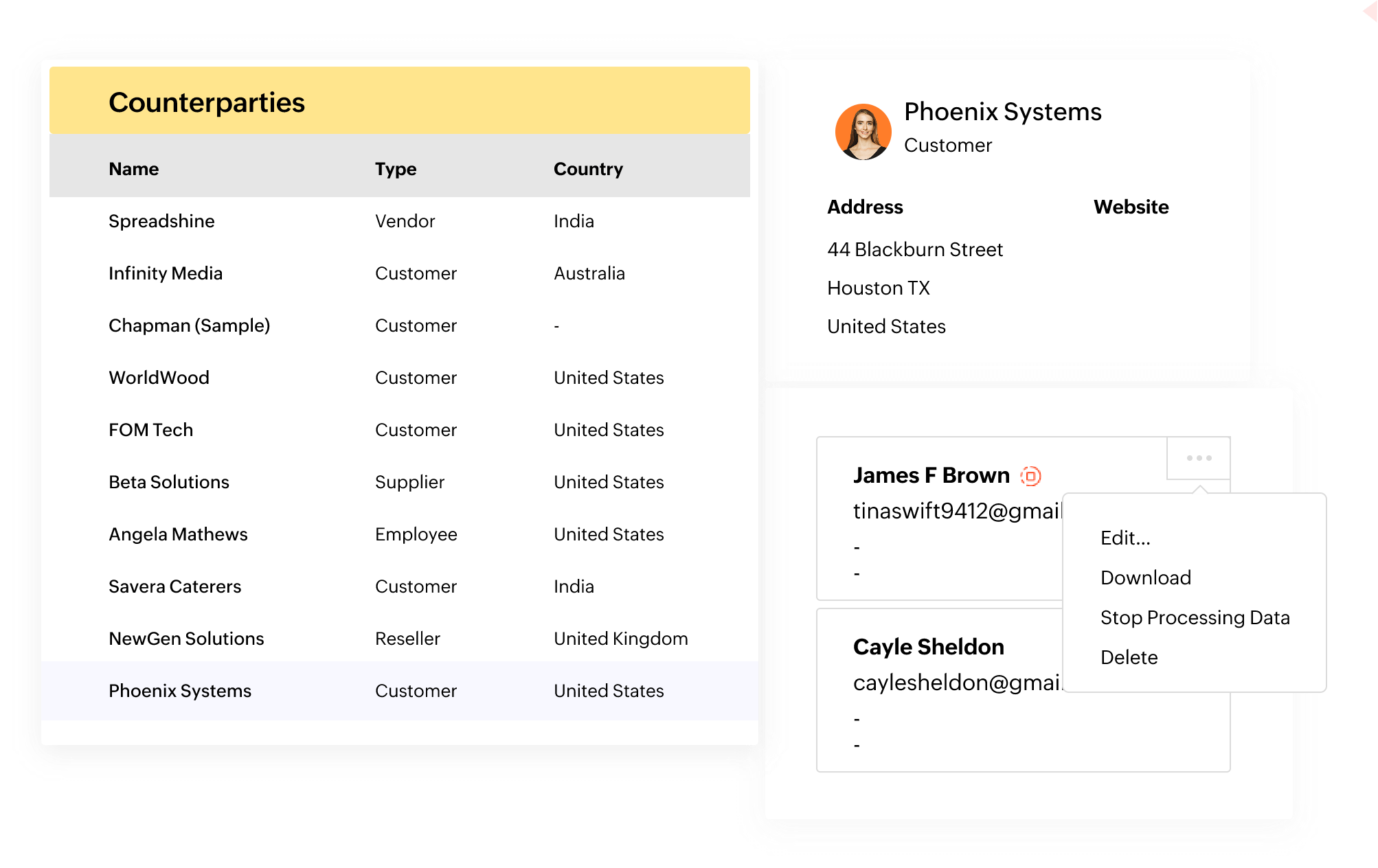Click the red status badge beside James F Brown
Viewport: 1378px width, 868px height.
(x=1032, y=475)
